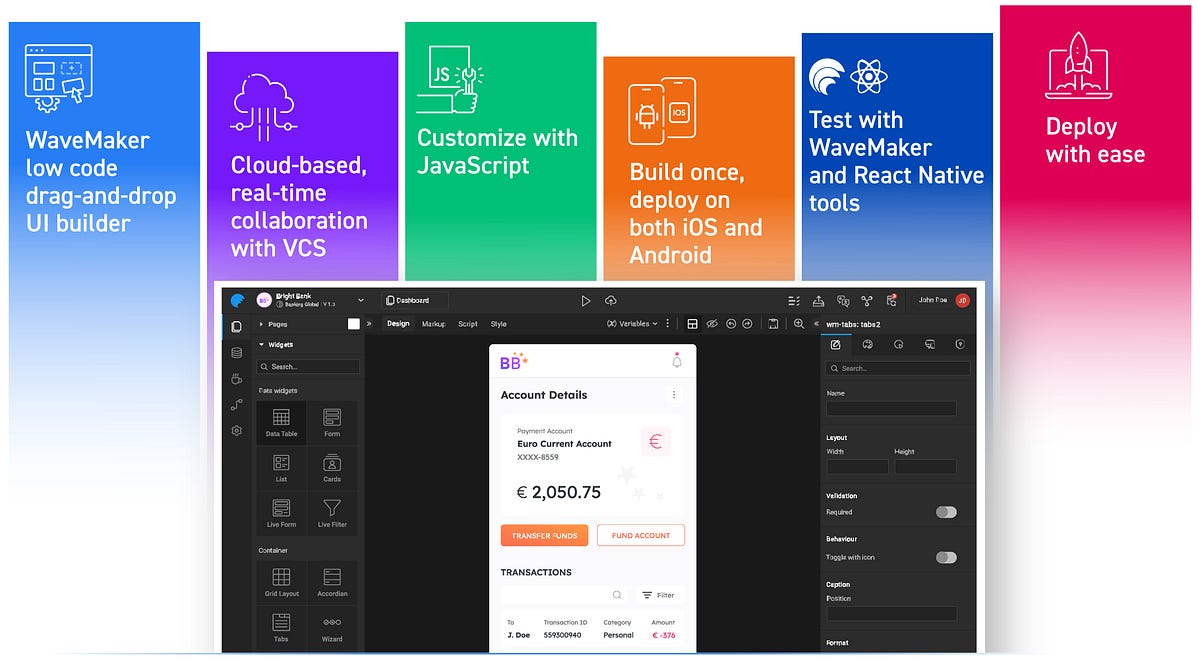Switch to the Script tab

coord(468,324)
